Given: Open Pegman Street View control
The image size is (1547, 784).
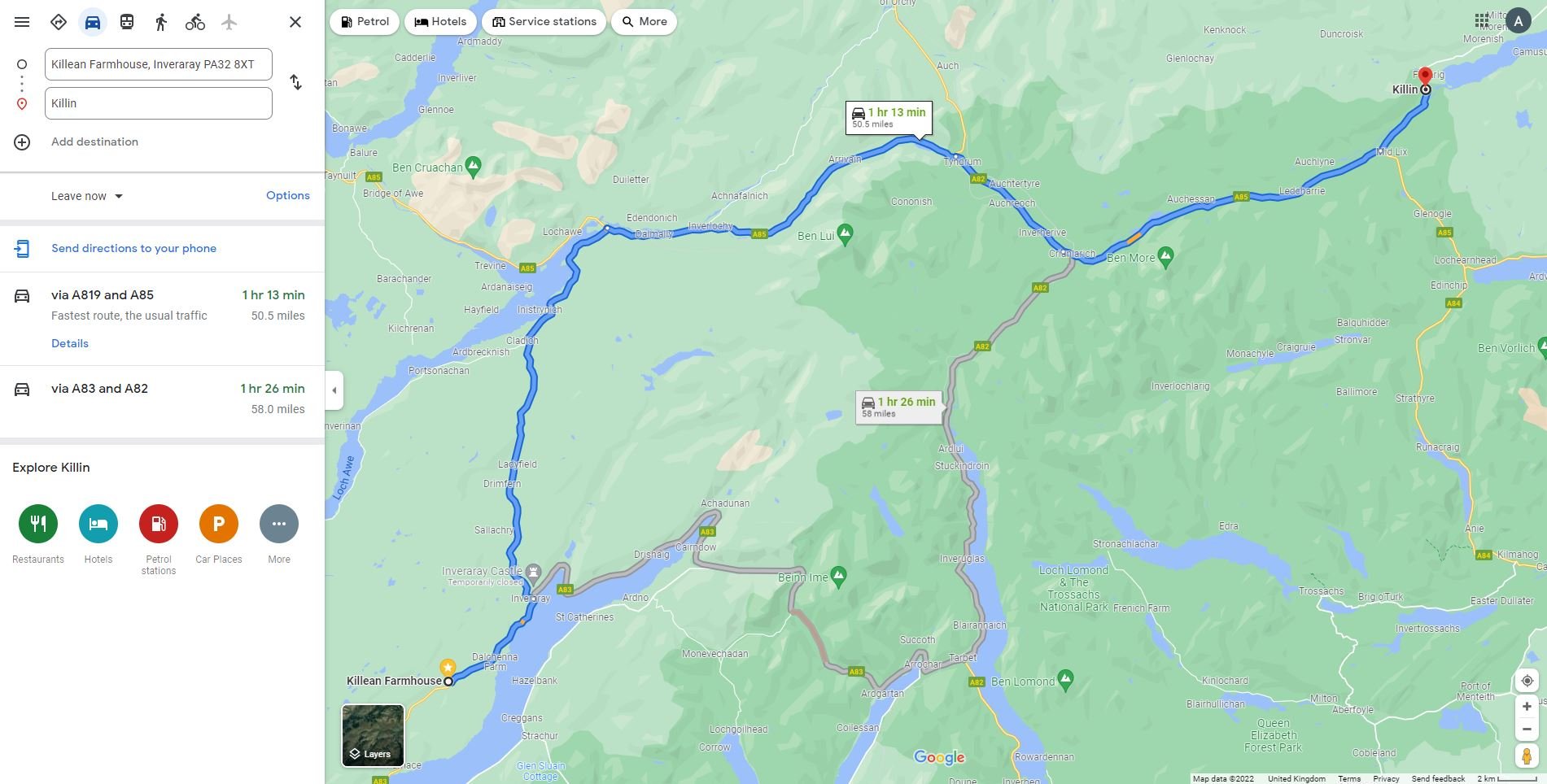Looking at the screenshot, I should [x=1527, y=756].
